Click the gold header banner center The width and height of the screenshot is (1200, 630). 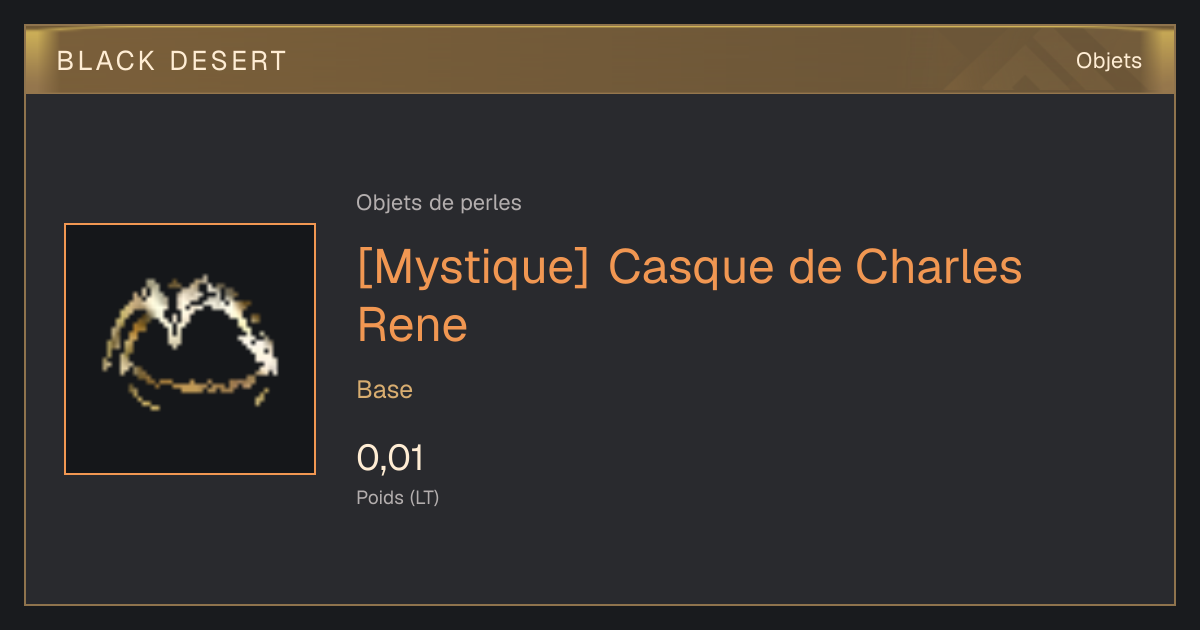(600, 60)
